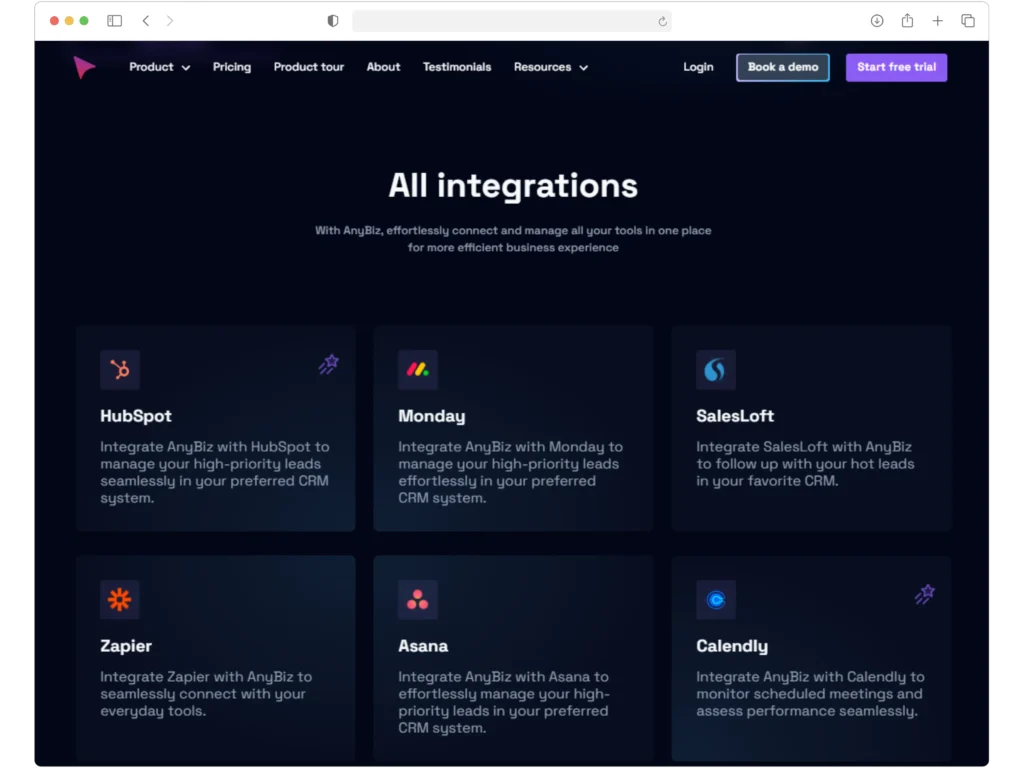Open the Zapier integration title
The height and width of the screenshot is (768, 1024).
[x=126, y=647]
